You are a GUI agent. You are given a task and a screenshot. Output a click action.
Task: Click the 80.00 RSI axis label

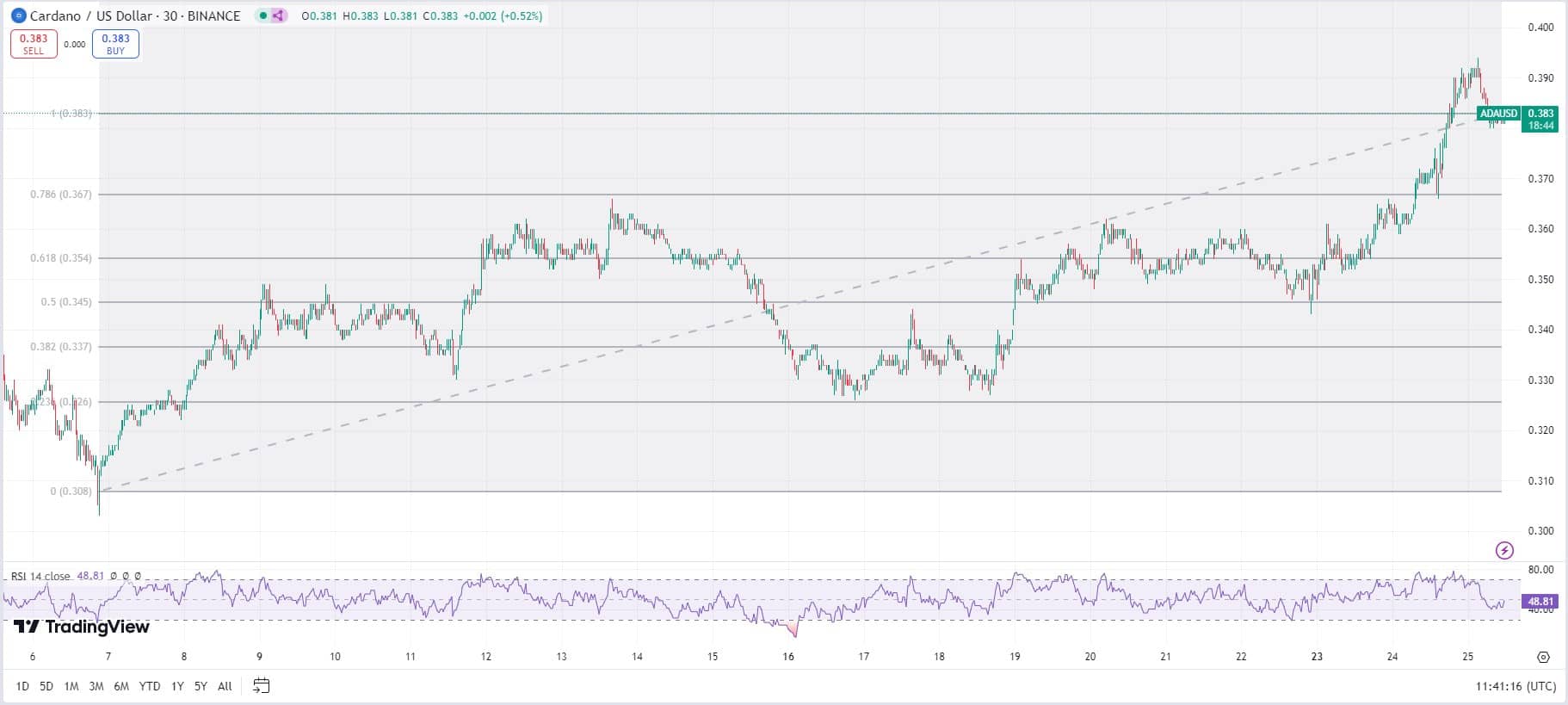tap(1540, 570)
